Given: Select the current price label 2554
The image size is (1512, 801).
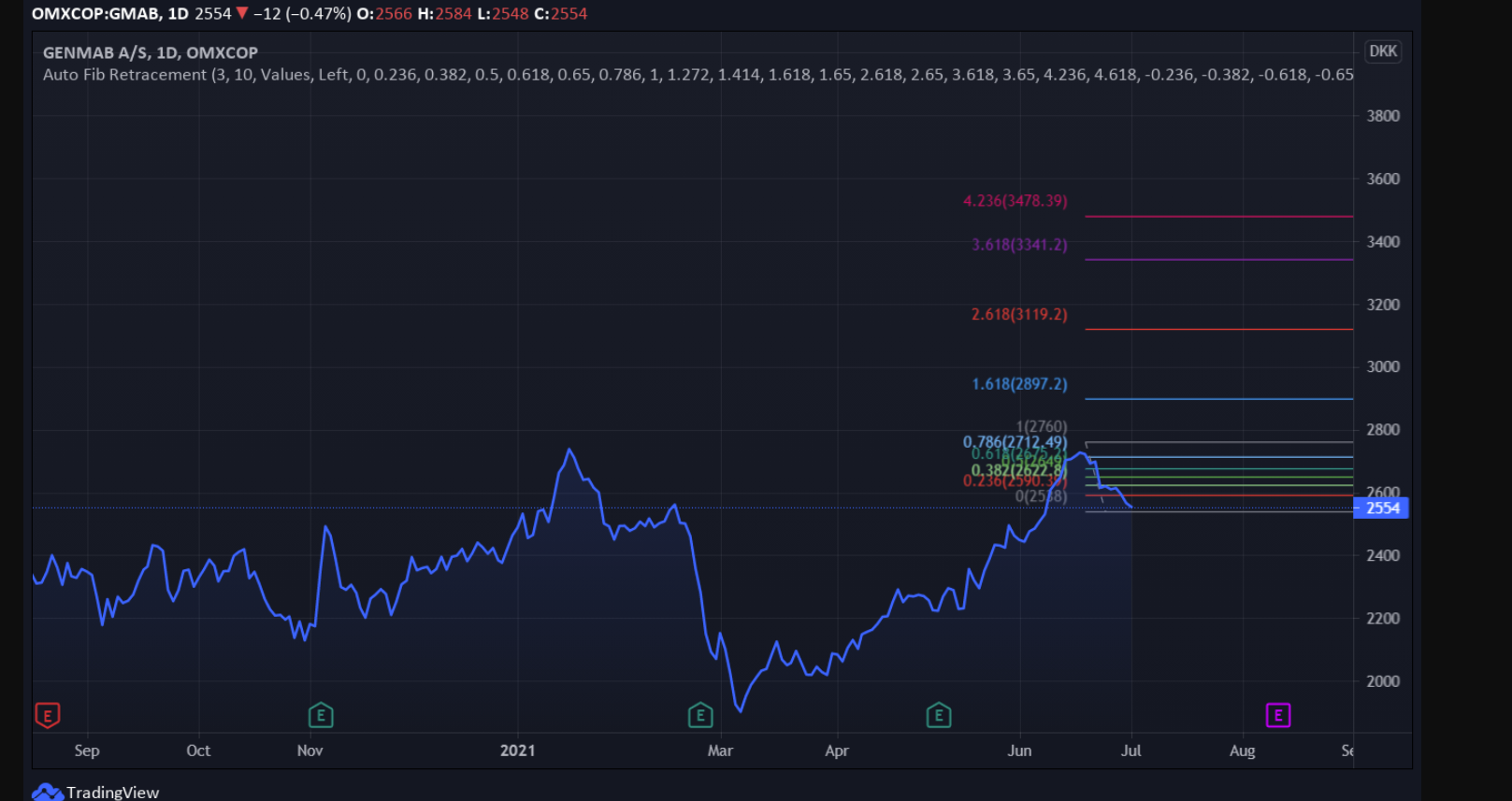Looking at the screenshot, I should [1382, 508].
